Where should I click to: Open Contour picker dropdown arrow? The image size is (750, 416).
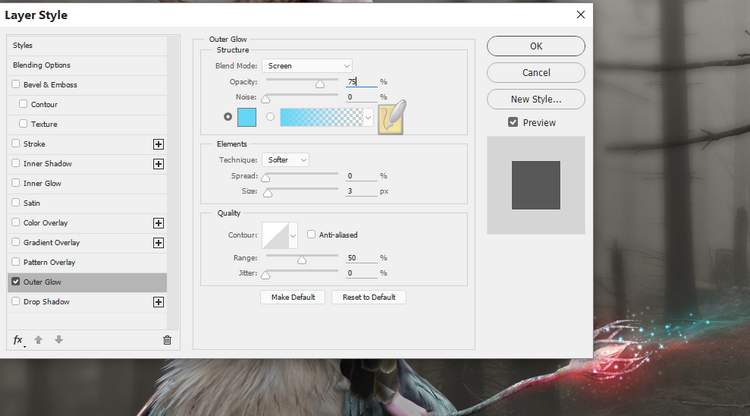pos(293,235)
